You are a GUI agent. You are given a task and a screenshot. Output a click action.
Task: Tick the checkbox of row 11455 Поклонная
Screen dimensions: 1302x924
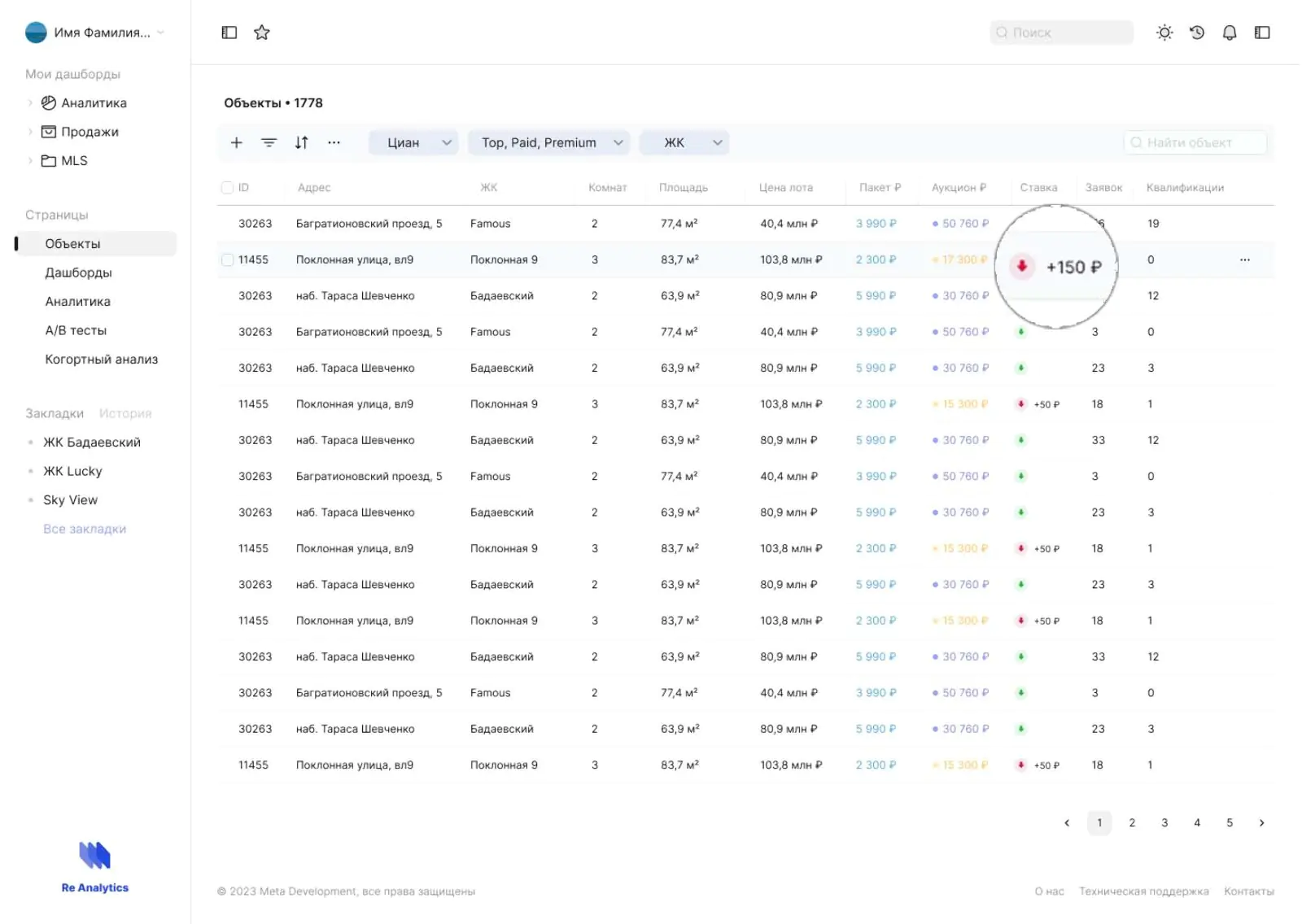click(x=227, y=260)
